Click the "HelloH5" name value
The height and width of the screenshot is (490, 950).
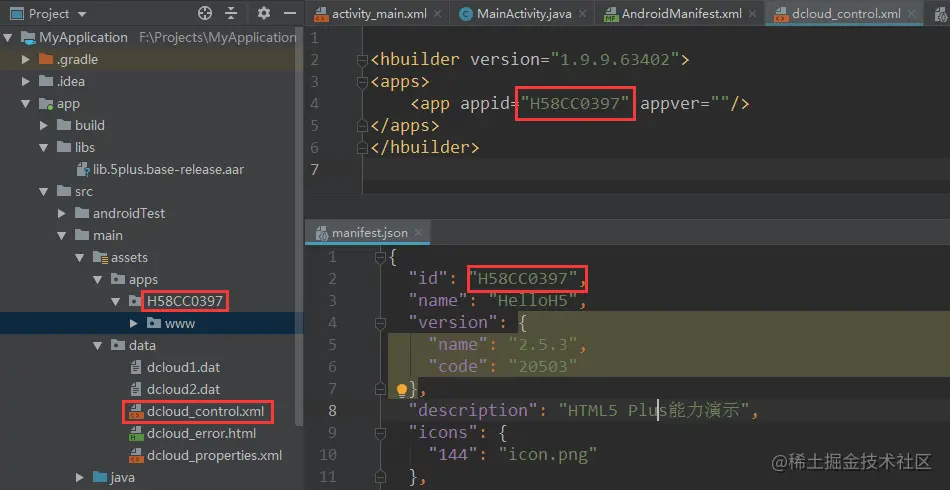[534, 300]
